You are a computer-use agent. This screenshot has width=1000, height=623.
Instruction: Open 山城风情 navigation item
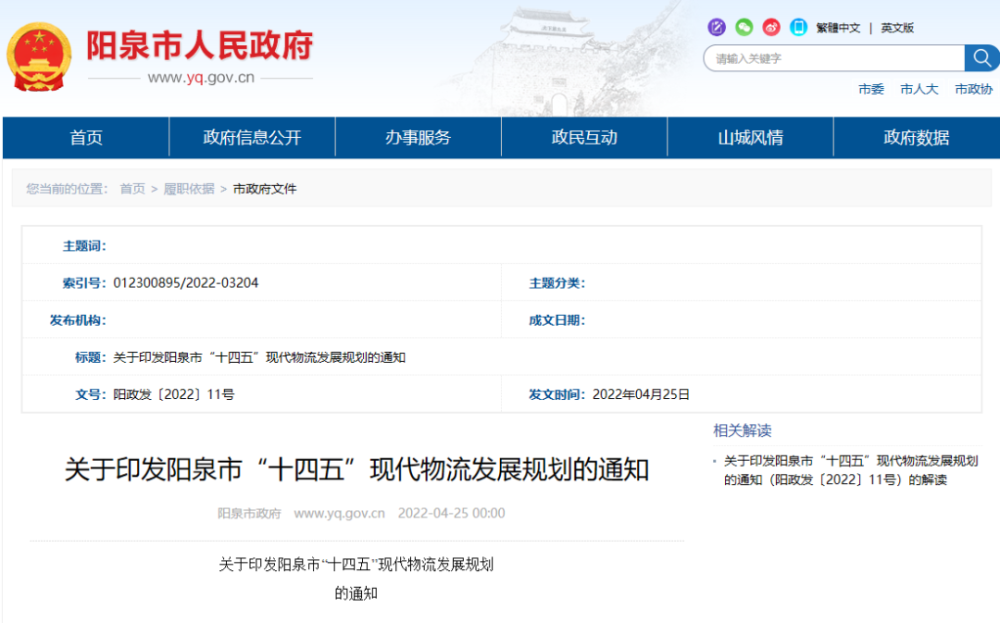click(x=750, y=137)
